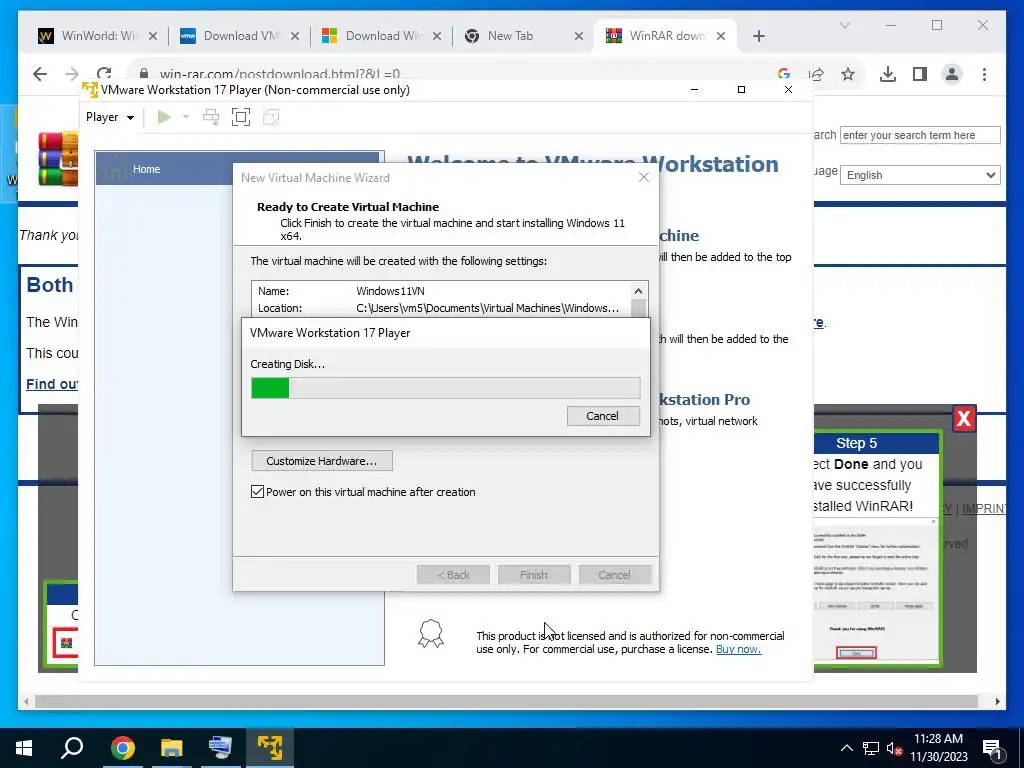Open Chrome profile avatar
Image resolution: width=1024 pixels, height=768 pixels.
click(952, 74)
